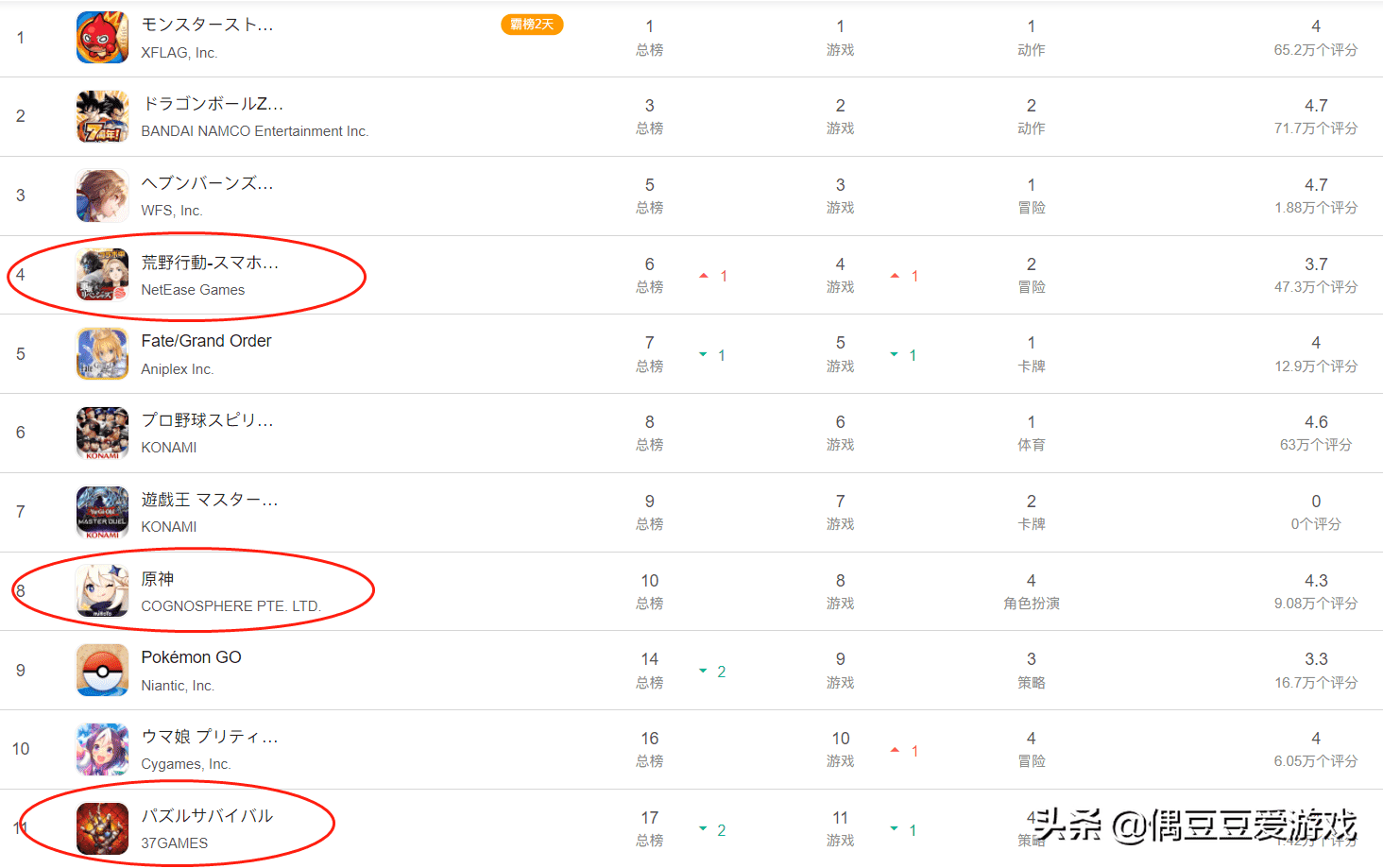Viewport: 1383px width, 868px height.
Task: Click 遊戯王's games rank 7 游戏
Action: coord(841,512)
